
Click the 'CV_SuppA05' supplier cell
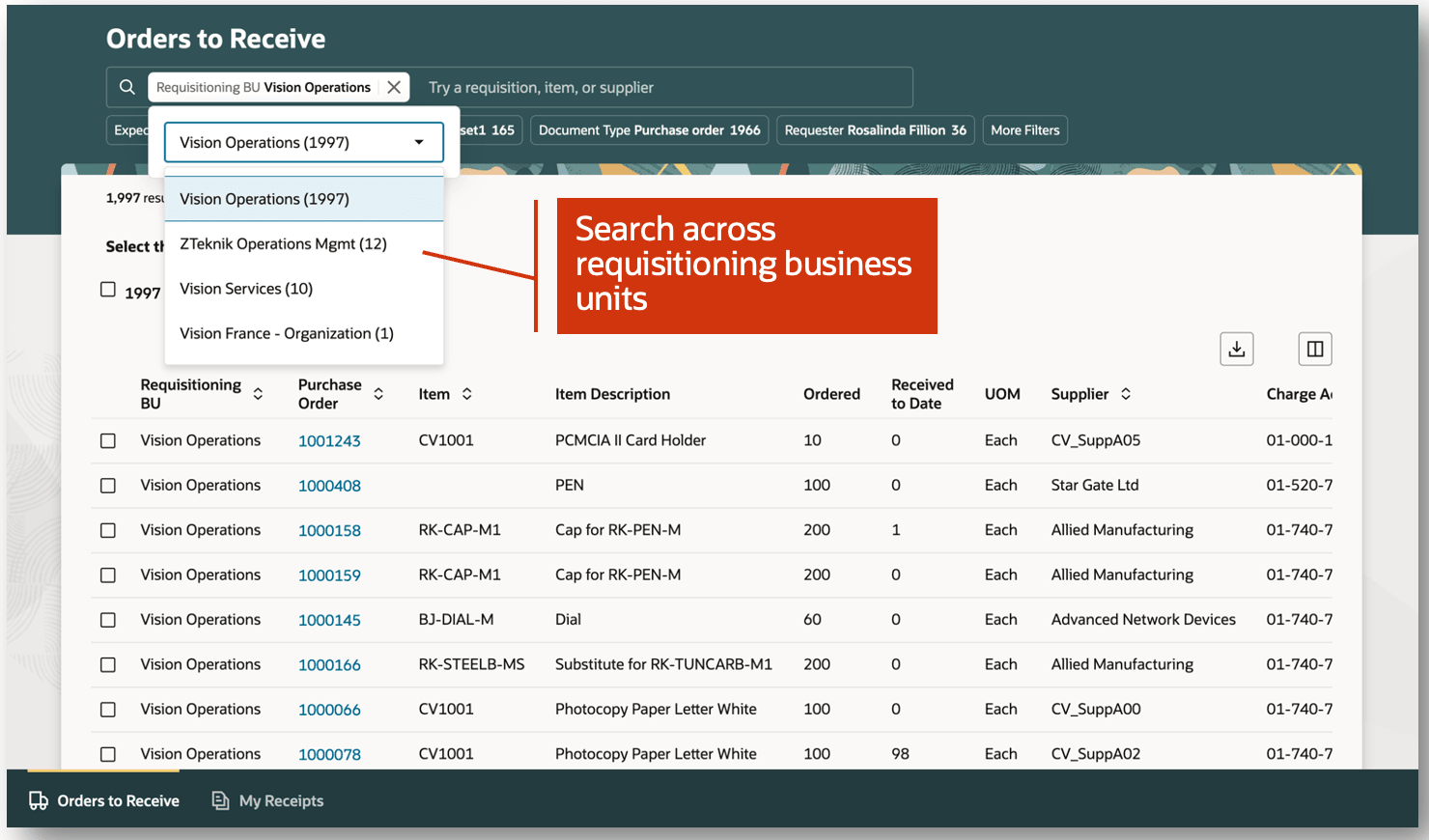click(1096, 440)
